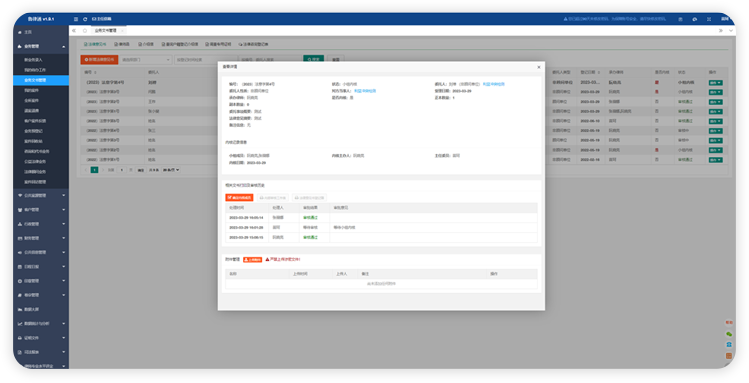Click the reset button beside the search button

[336, 60]
